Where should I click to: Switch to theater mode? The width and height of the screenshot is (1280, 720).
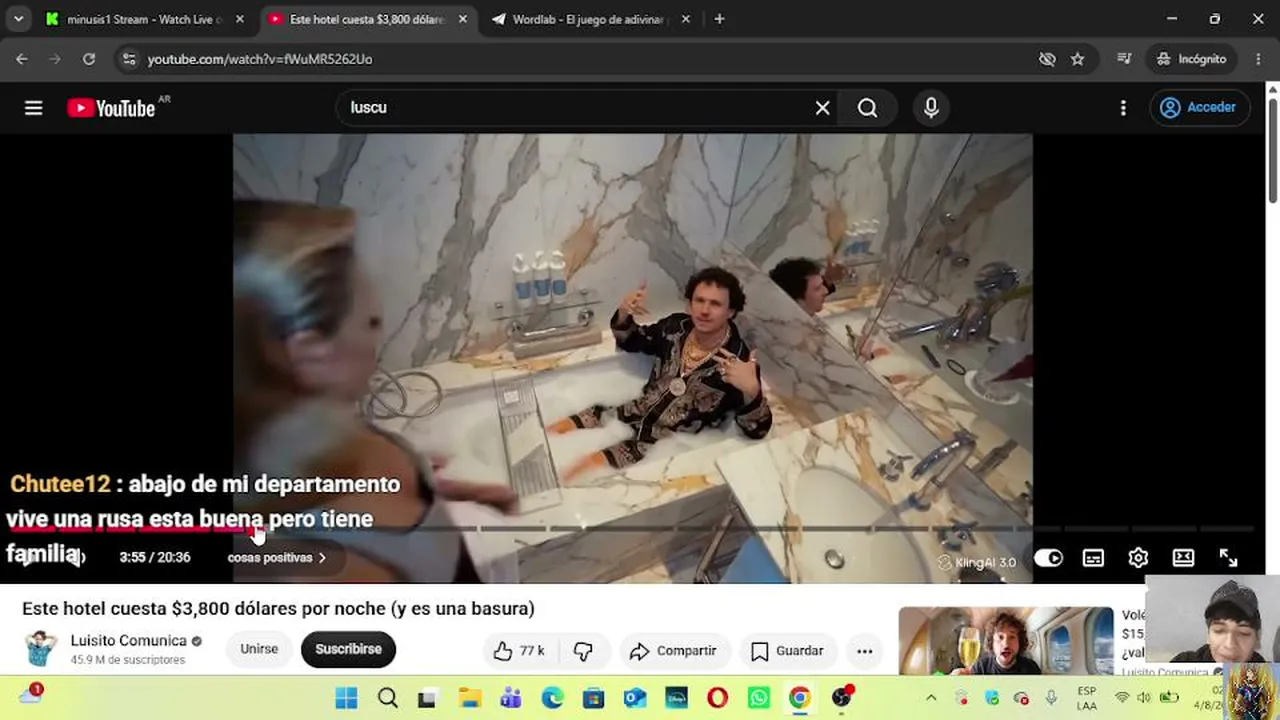[x=1183, y=558]
